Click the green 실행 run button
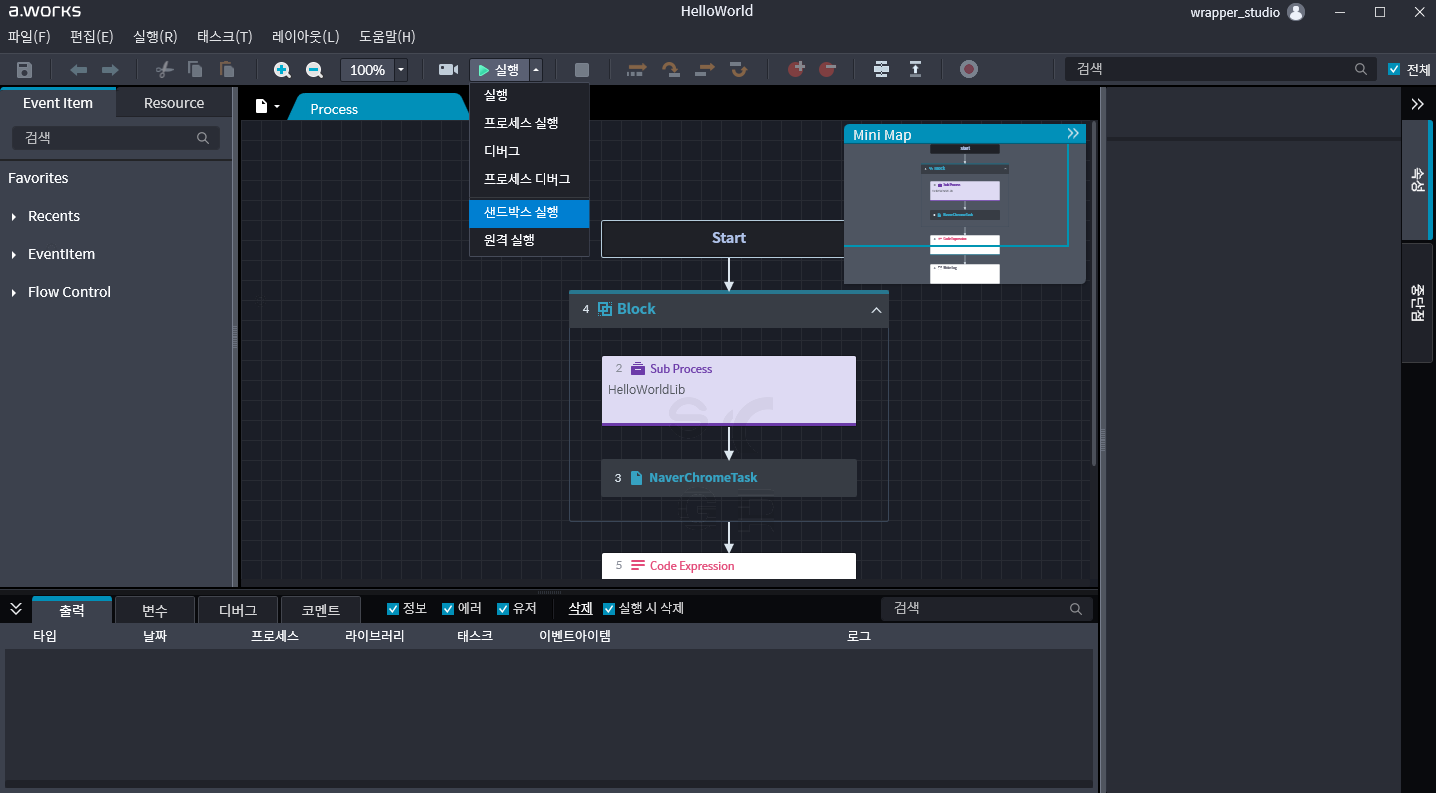This screenshot has width=1436, height=793. point(498,70)
